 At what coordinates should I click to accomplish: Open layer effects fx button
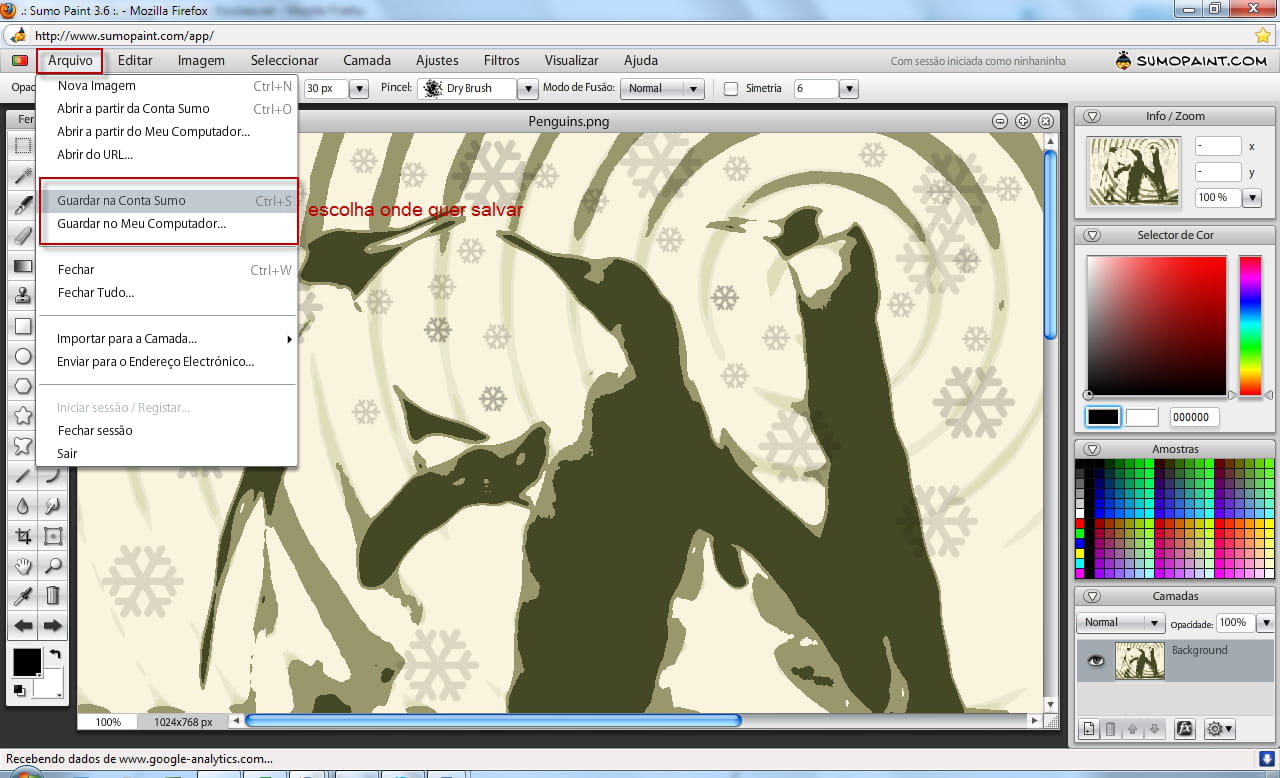point(1185,729)
